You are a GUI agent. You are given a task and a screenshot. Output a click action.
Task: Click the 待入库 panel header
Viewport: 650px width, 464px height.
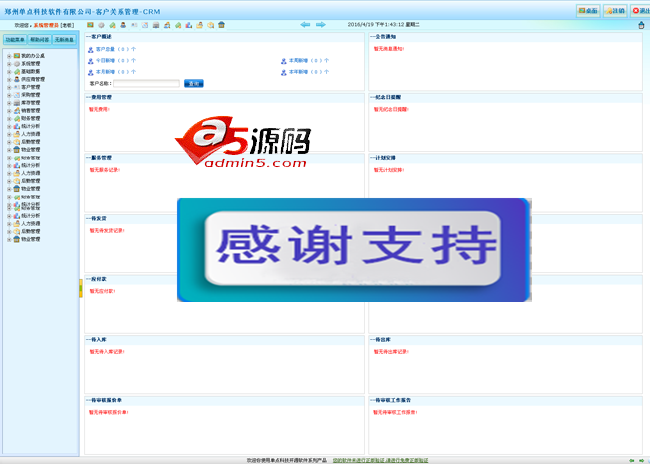(x=224, y=340)
